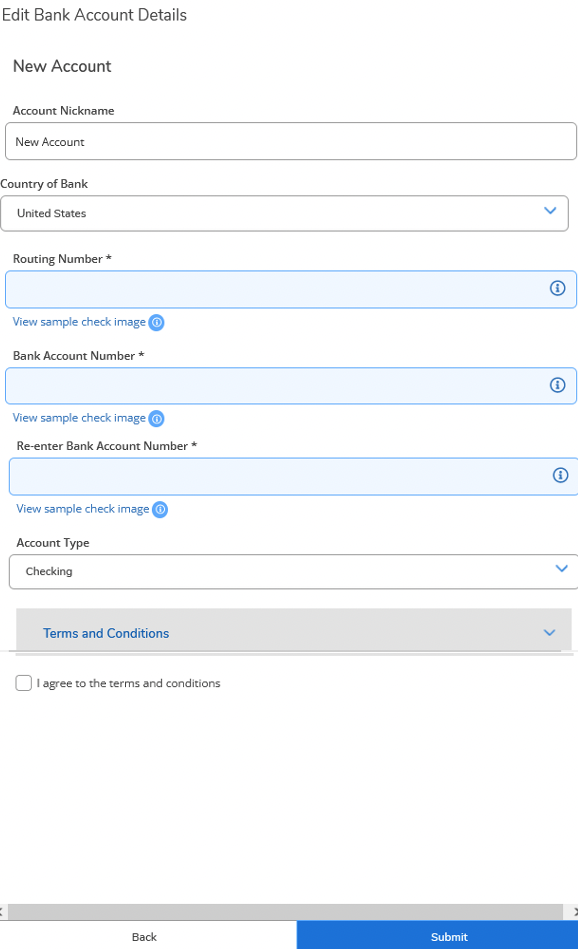Open the Country of Bank dropdown
This screenshot has height=949, width=578.
pos(284,213)
